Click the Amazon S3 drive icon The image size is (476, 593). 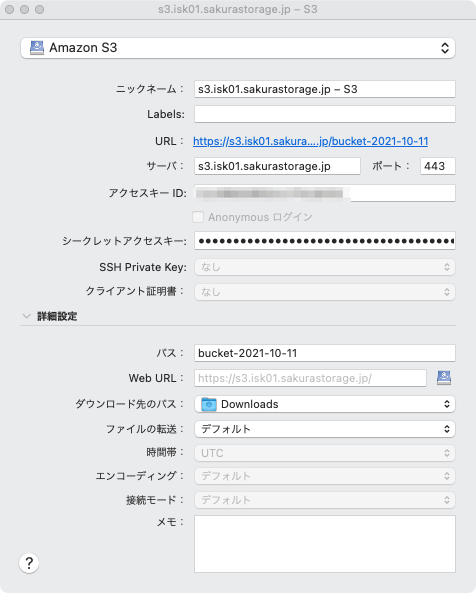tap(37, 48)
